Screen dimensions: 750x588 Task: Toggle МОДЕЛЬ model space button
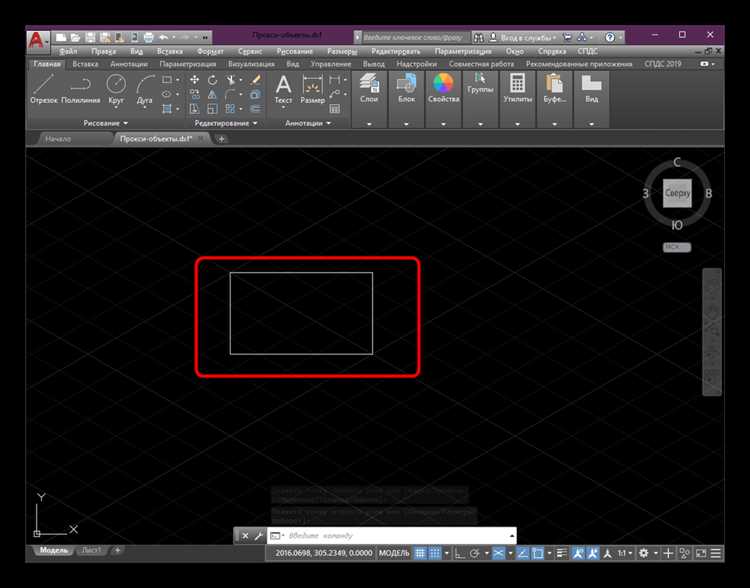click(393, 553)
